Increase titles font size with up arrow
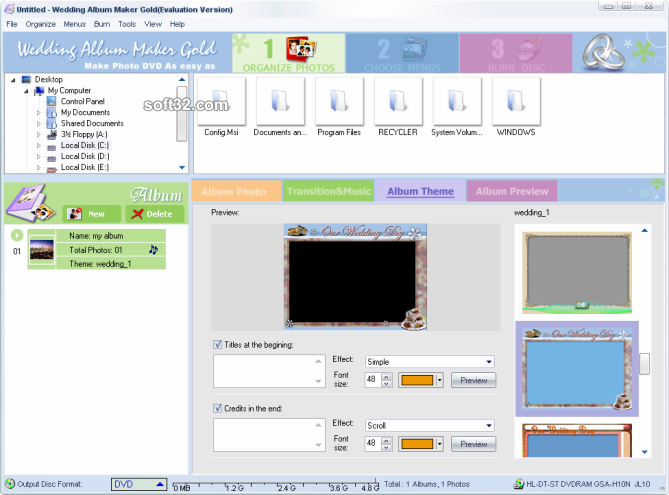The height and width of the screenshot is (495, 669). tap(386, 377)
